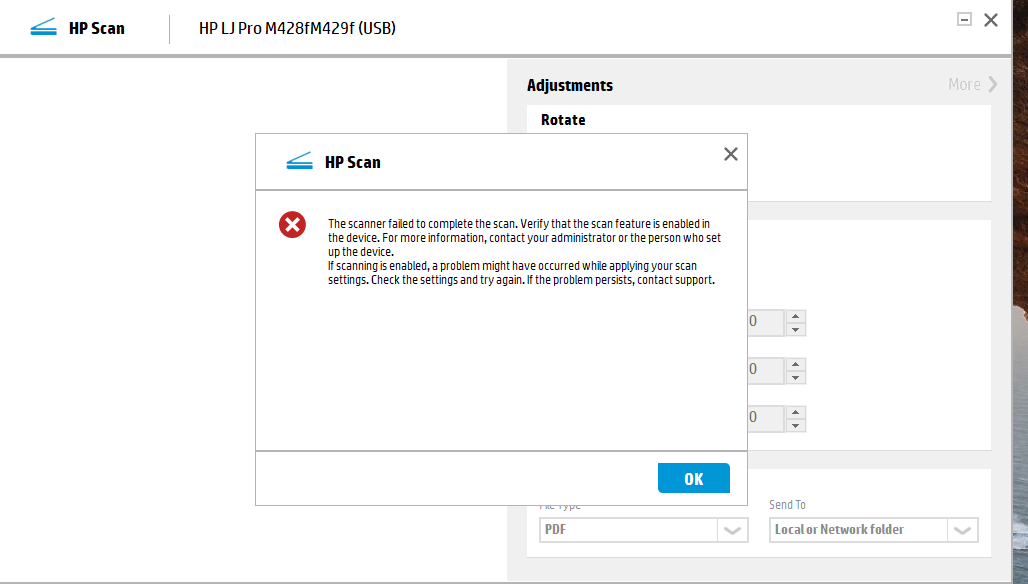Click the HP Scan scanner logo in main window header
The height and width of the screenshot is (584, 1028).
(44, 28)
